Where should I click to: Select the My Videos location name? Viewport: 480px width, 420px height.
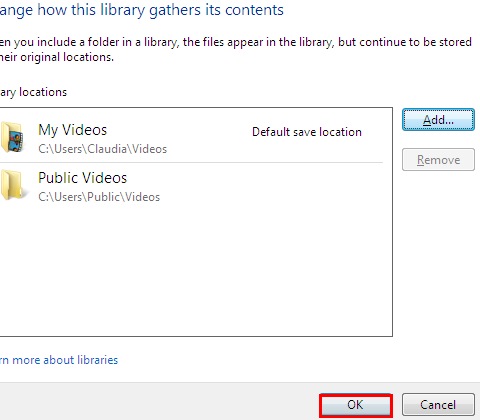tap(72, 130)
